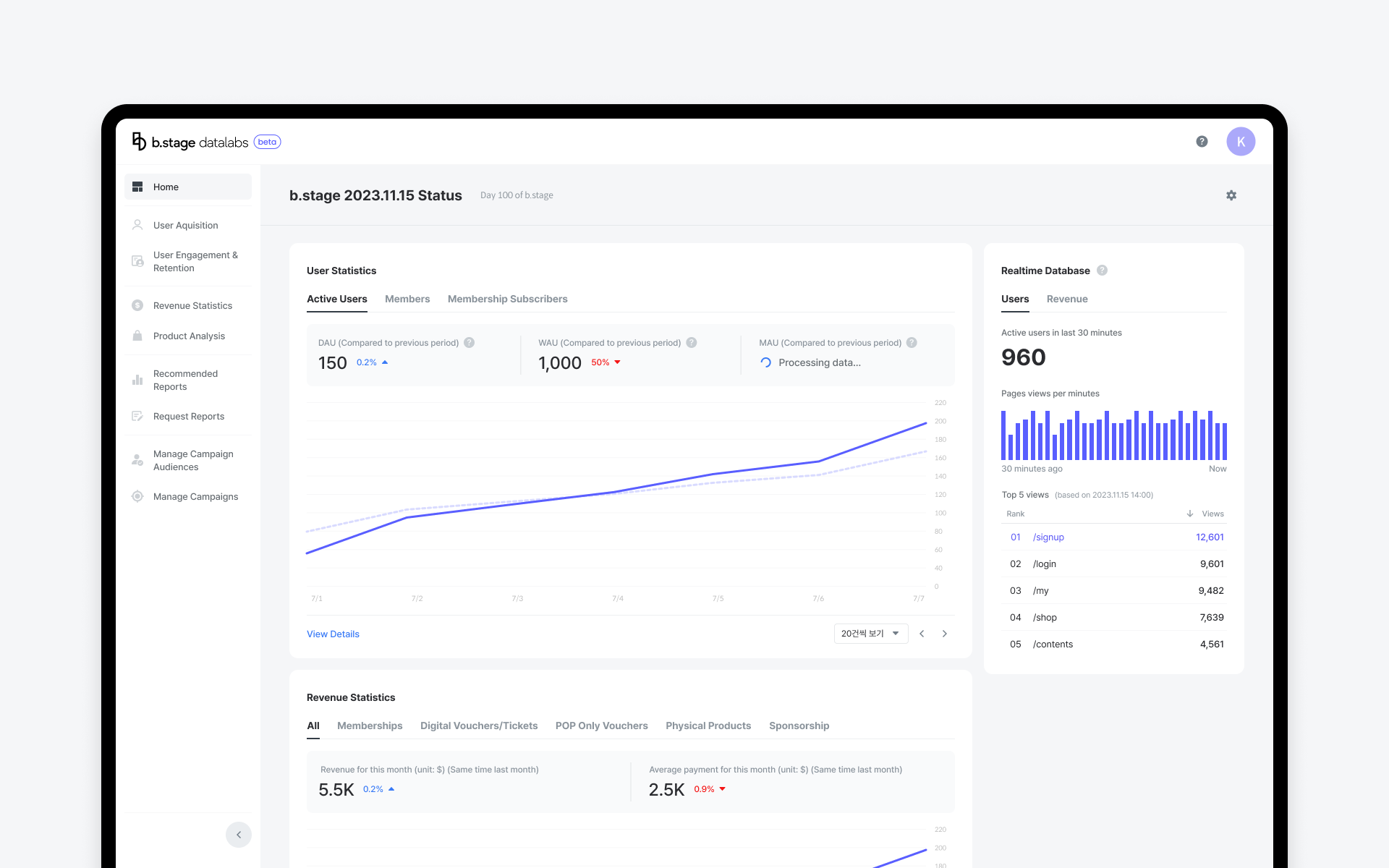Click the WAU info question mark icon
Viewport: 1389px width, 868px height.
point(692,343)
